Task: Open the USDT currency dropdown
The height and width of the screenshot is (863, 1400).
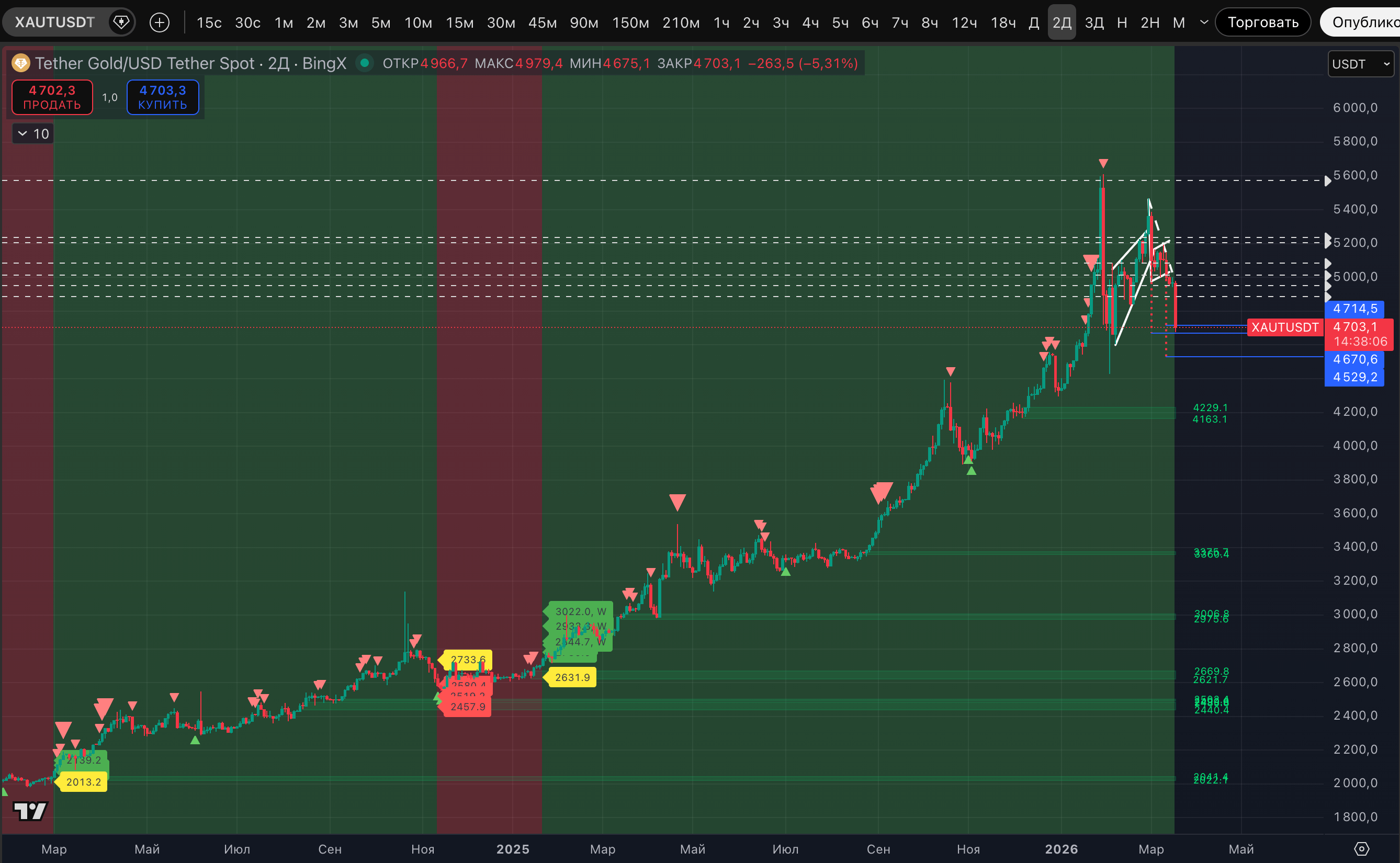Action: [x=1361, y=64]
